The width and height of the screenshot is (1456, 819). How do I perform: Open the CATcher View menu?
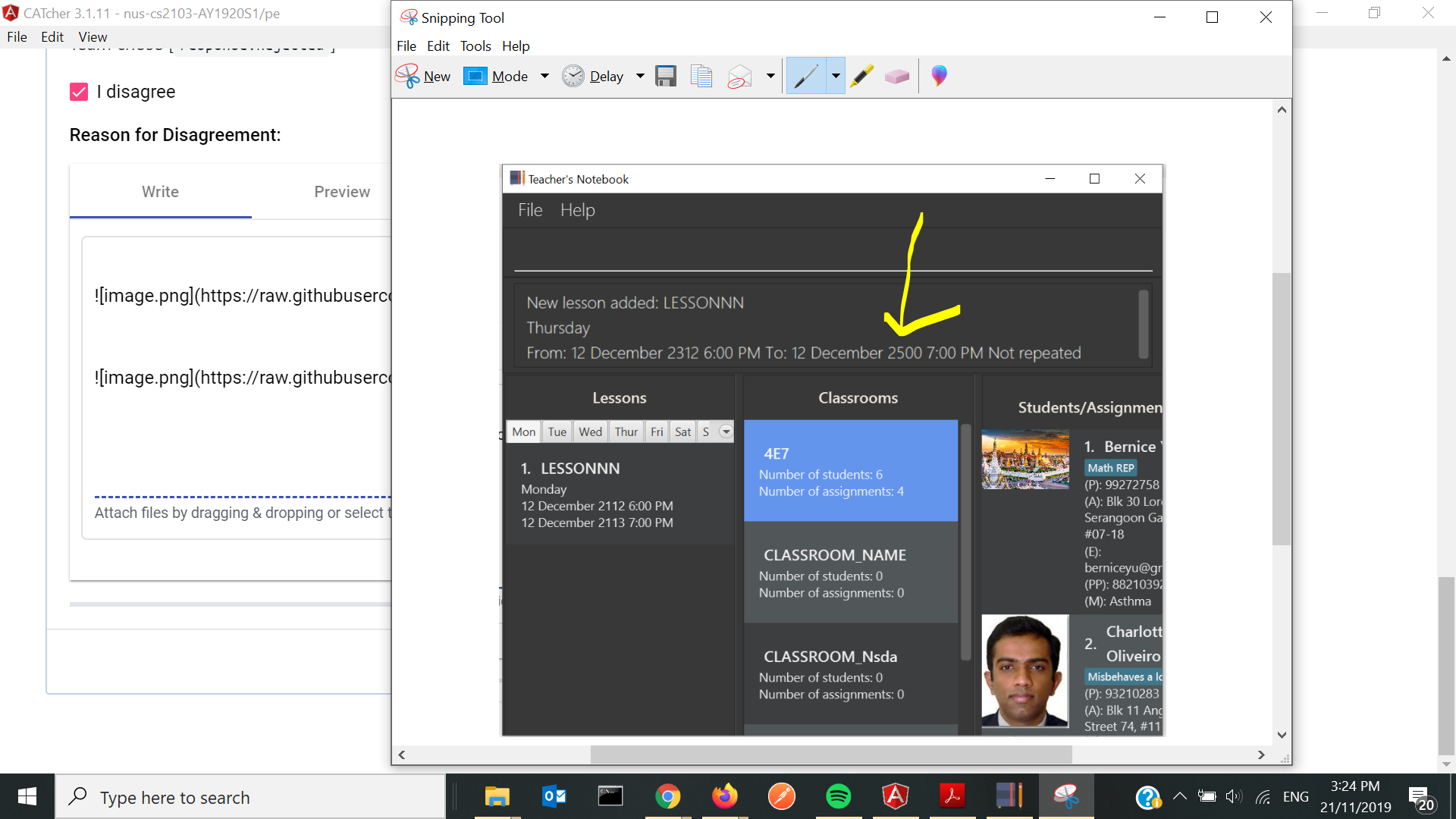tap(93, 37)
